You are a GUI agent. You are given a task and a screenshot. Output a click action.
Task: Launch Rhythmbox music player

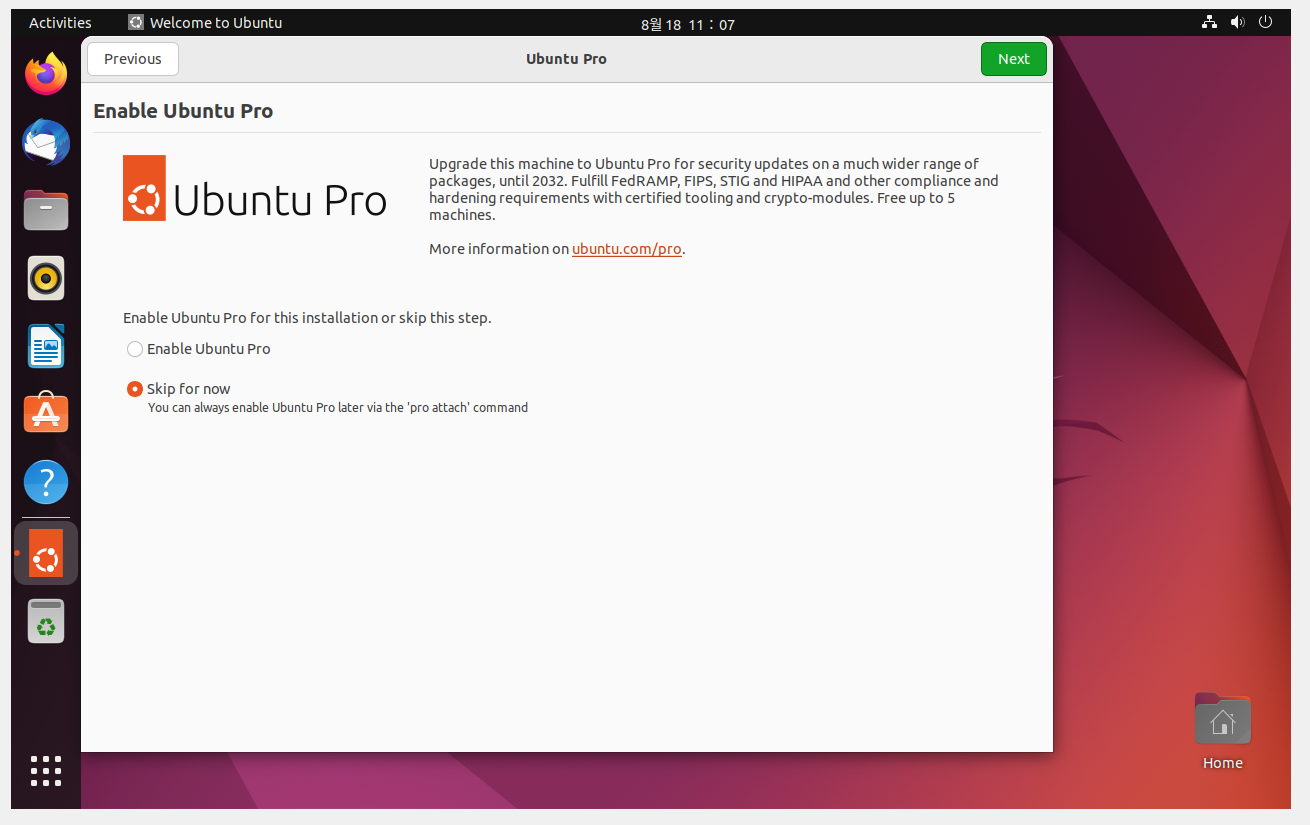pos(46,278)
